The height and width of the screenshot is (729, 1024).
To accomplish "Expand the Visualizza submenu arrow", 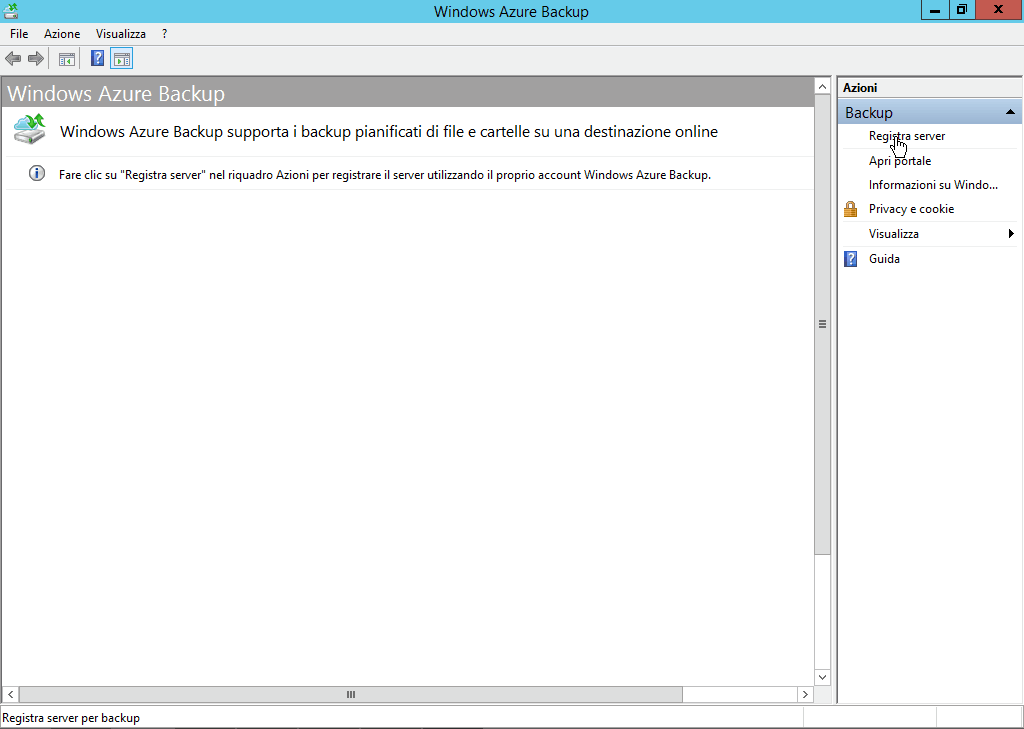I will pyautogui.click(x=1011, y=234).
